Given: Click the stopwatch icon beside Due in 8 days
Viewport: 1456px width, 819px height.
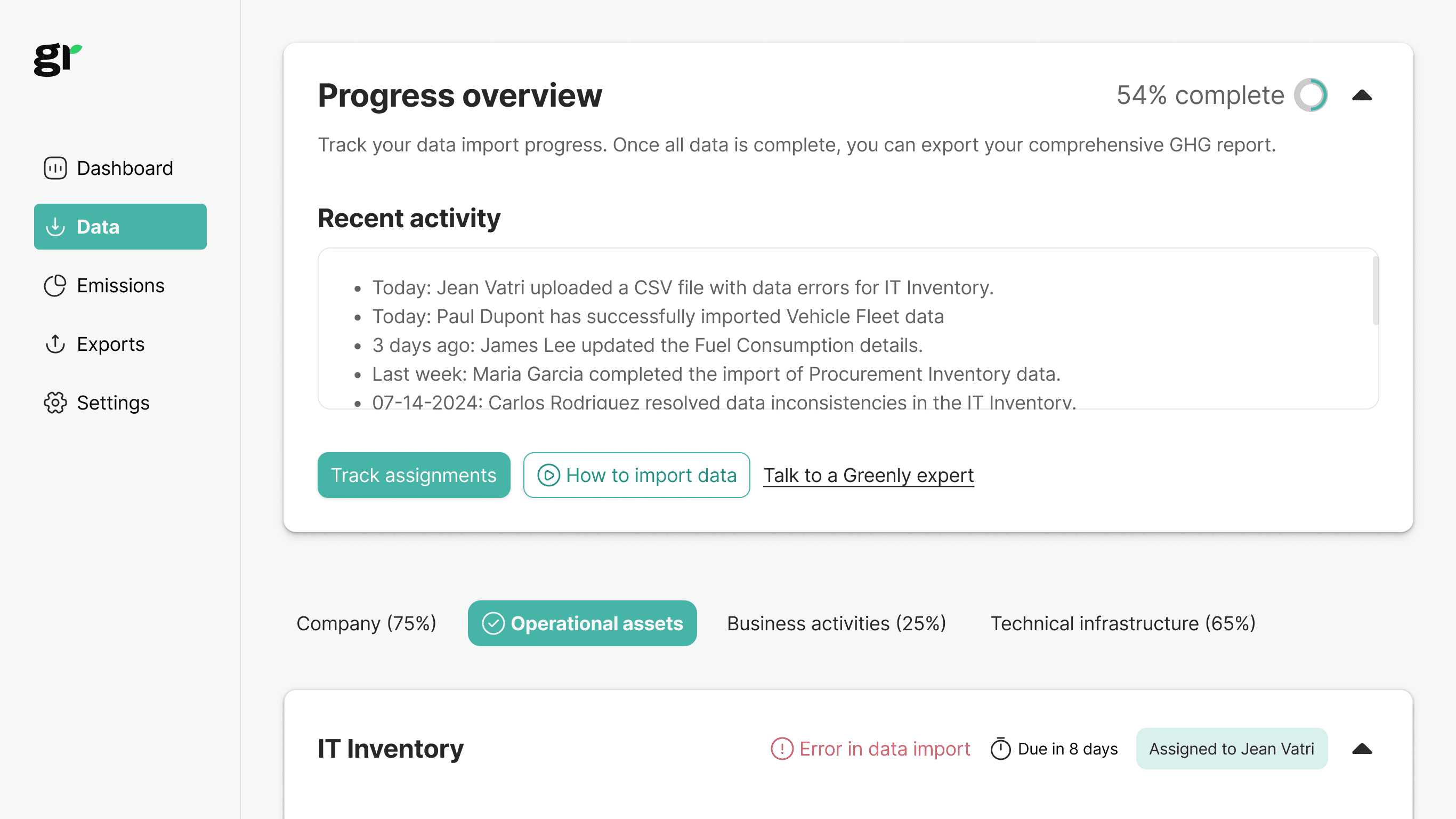Looking at the screenshot, I should (1000, 749).
